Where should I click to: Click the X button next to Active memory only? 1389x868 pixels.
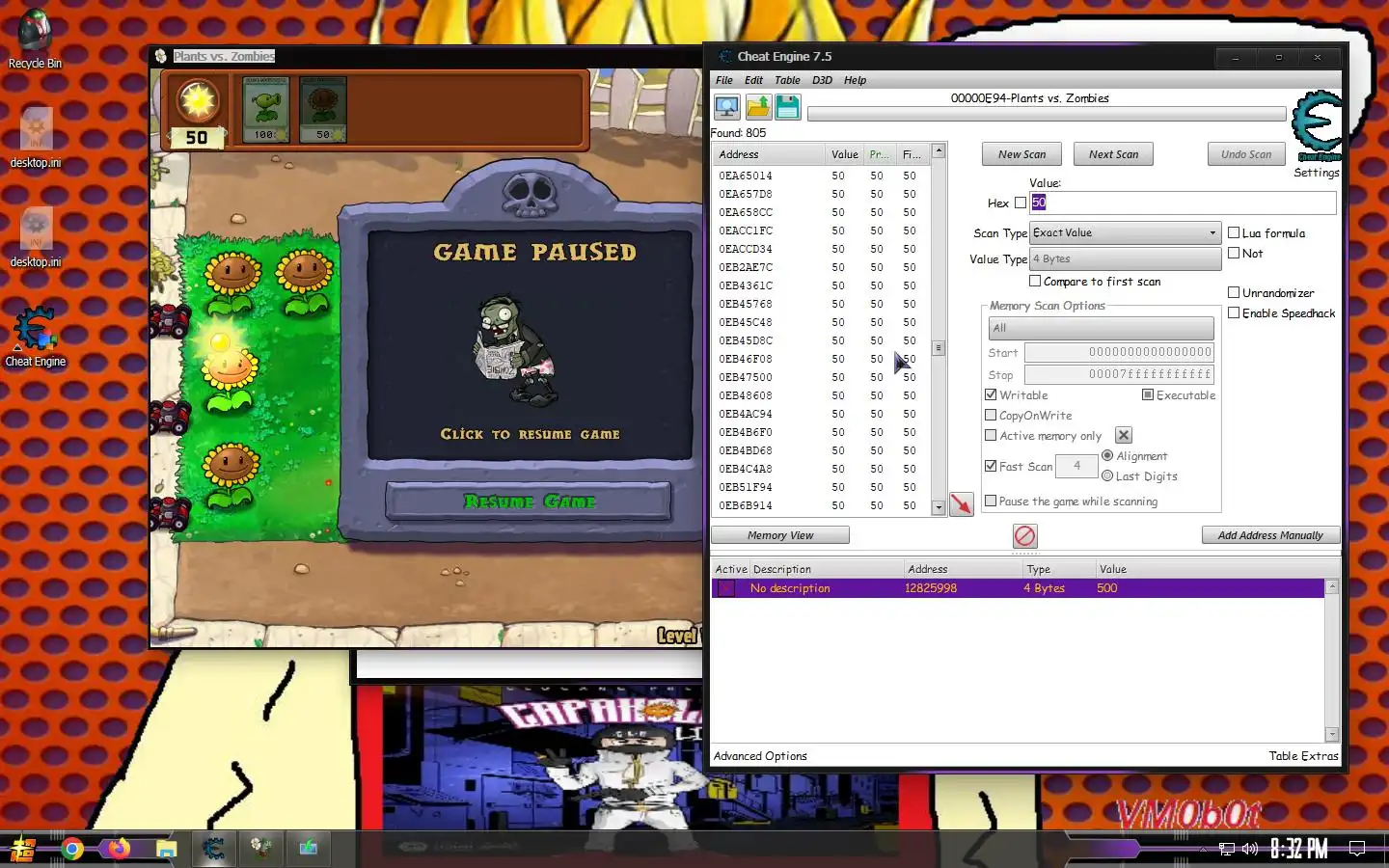tap(1124, 436)
